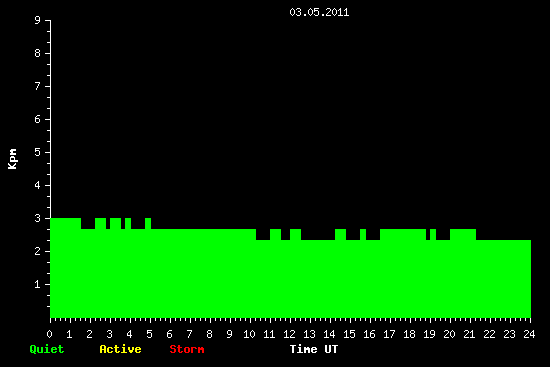Click hour 8 on the time axis
This screenshot has height=367, width=550.
[209, 334]
